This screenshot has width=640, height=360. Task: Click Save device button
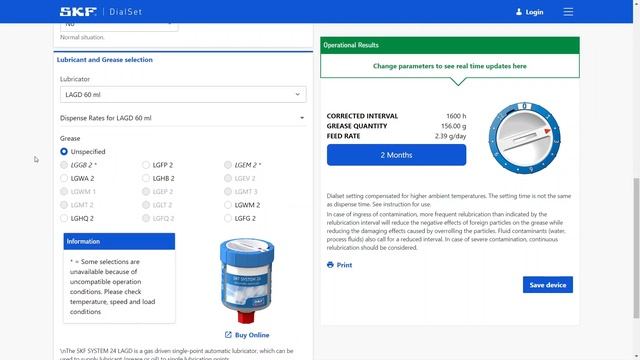[x=548, y=285]
